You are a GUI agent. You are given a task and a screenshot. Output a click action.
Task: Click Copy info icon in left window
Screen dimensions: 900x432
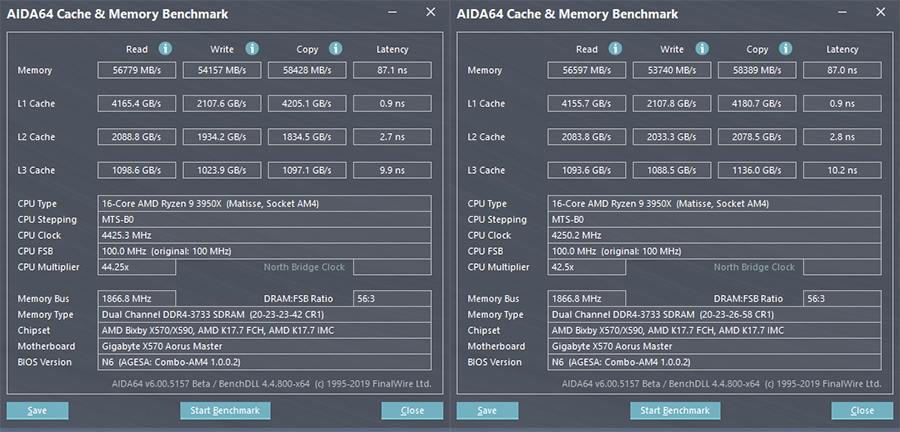pos(336,49)
